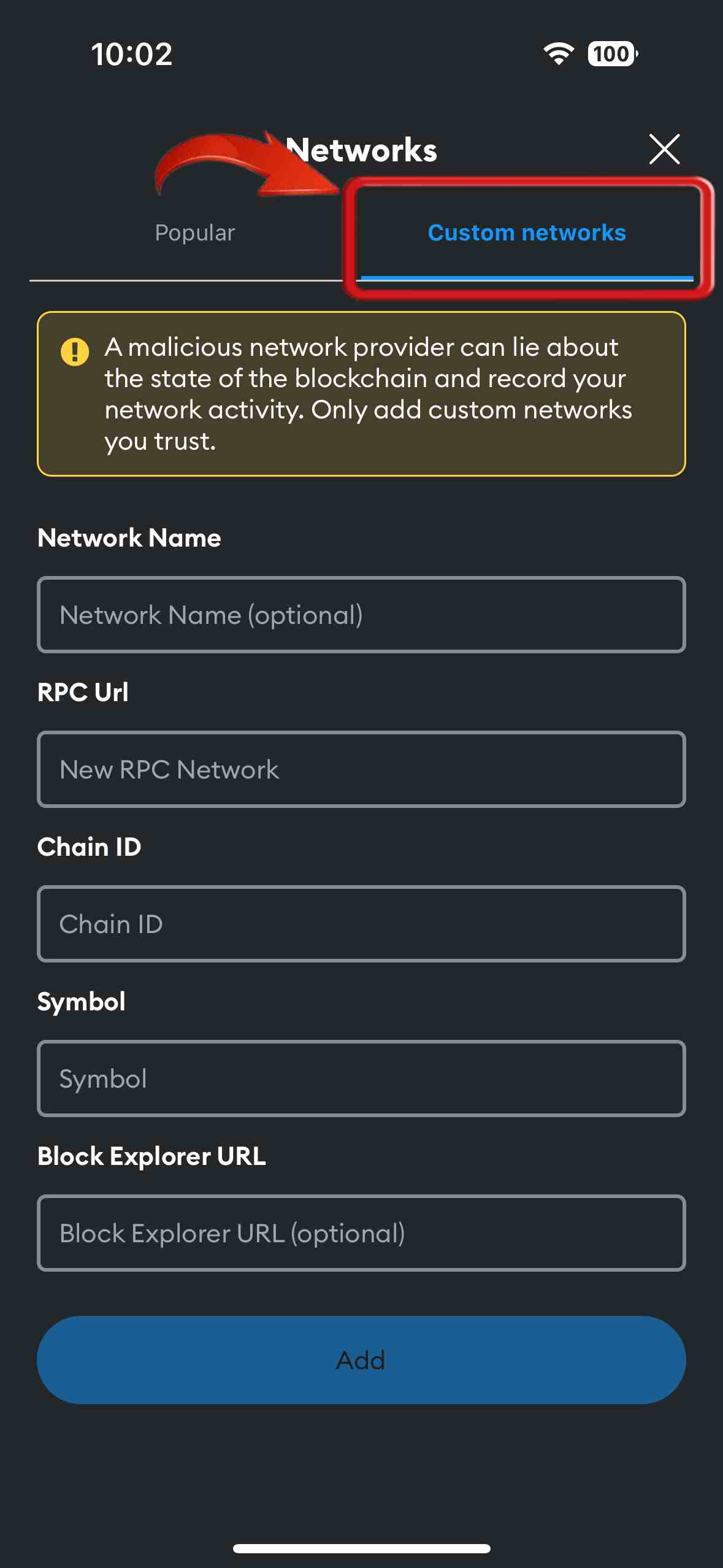Screen dimensions: 723x1568
Task: Focus the Block Explorer URL field
Action: pos(361,1233)
